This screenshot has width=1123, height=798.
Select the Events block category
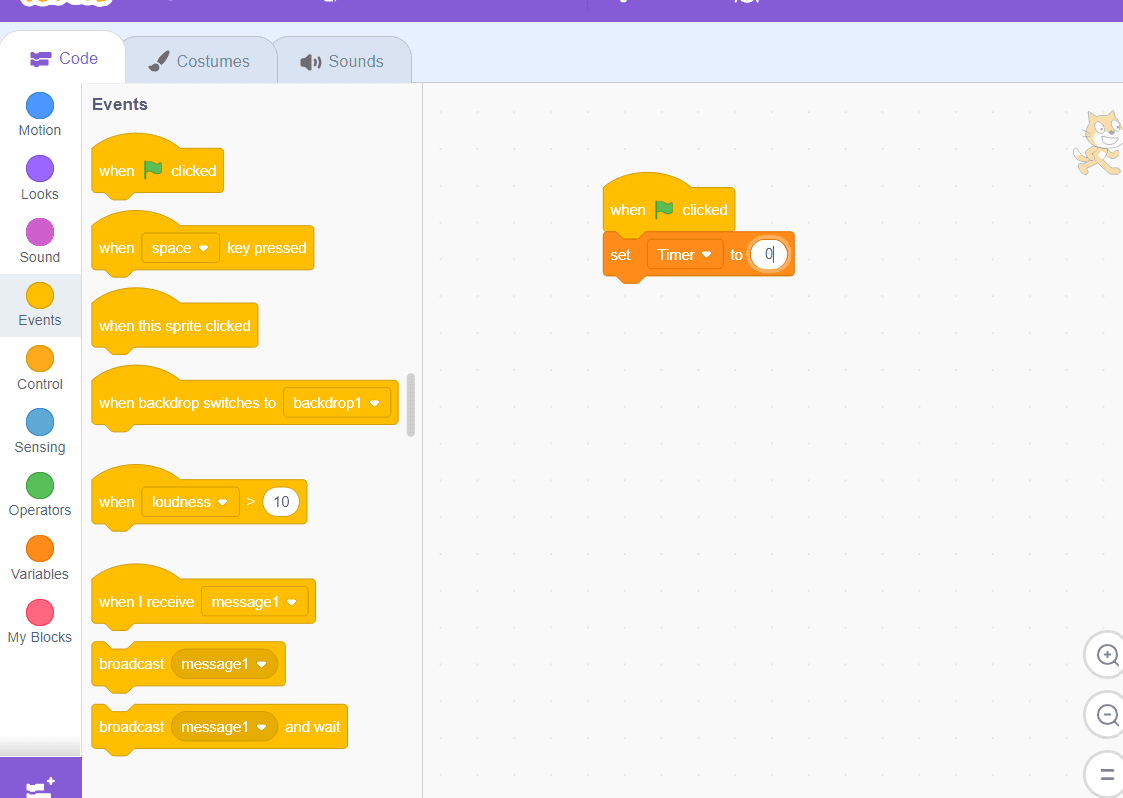click(x=39, y=303)
